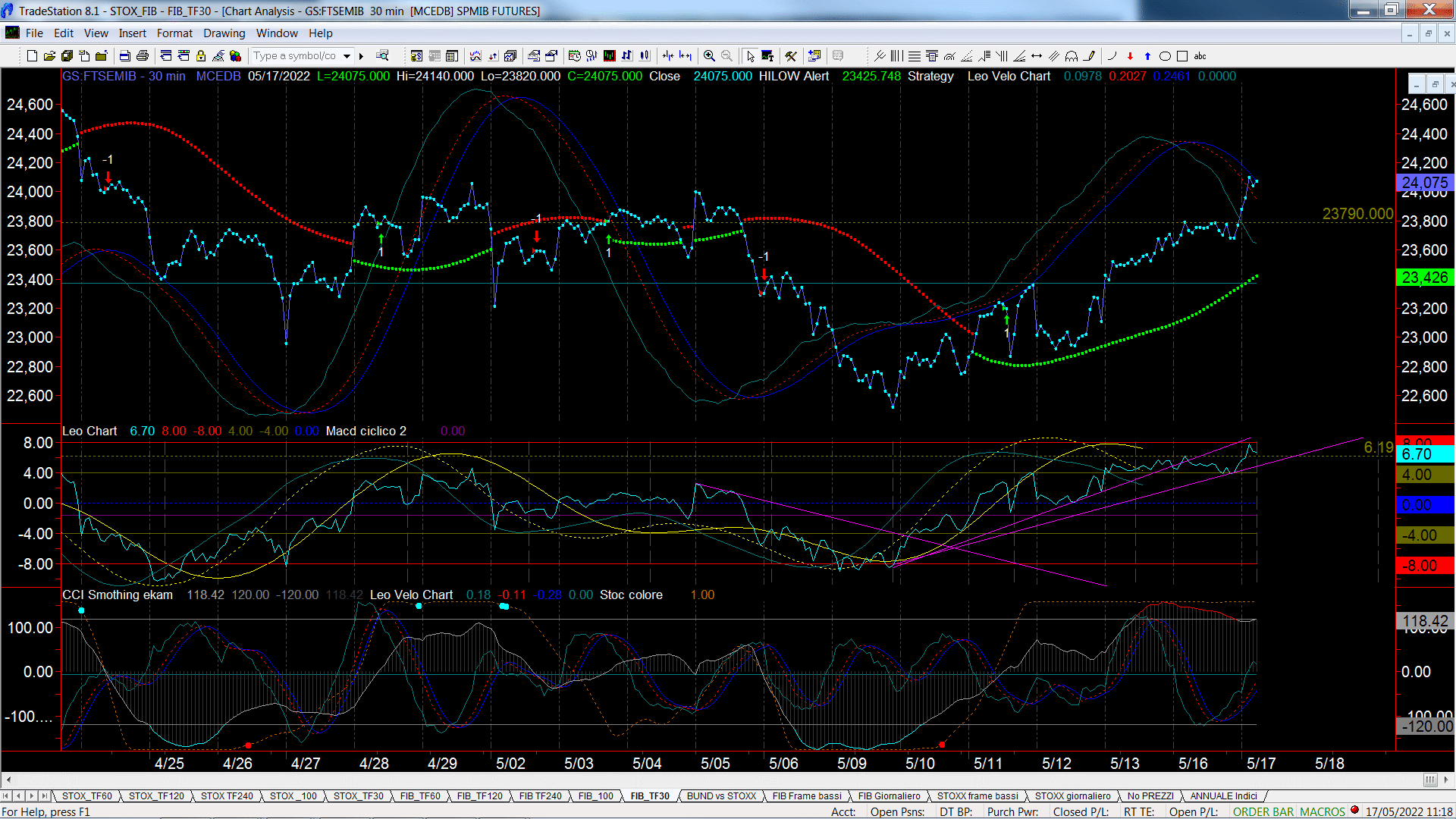Image resolution: width=1456 pixels, height=819 pixels.
Task: Open a file via folder icon
Action: pos(49,56)
